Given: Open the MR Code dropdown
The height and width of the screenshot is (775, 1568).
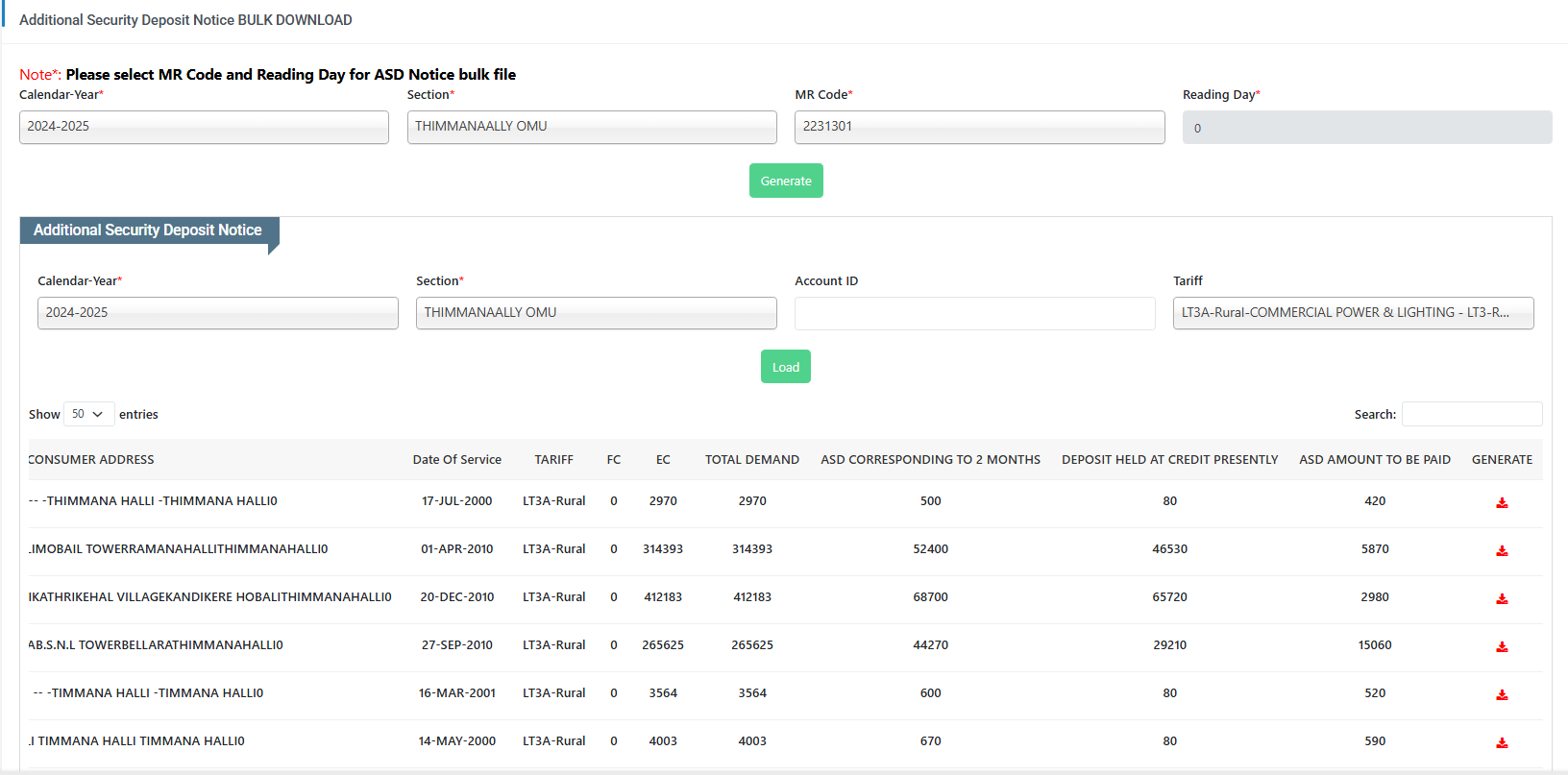Looking at the screenshot, I should (979, 127).
